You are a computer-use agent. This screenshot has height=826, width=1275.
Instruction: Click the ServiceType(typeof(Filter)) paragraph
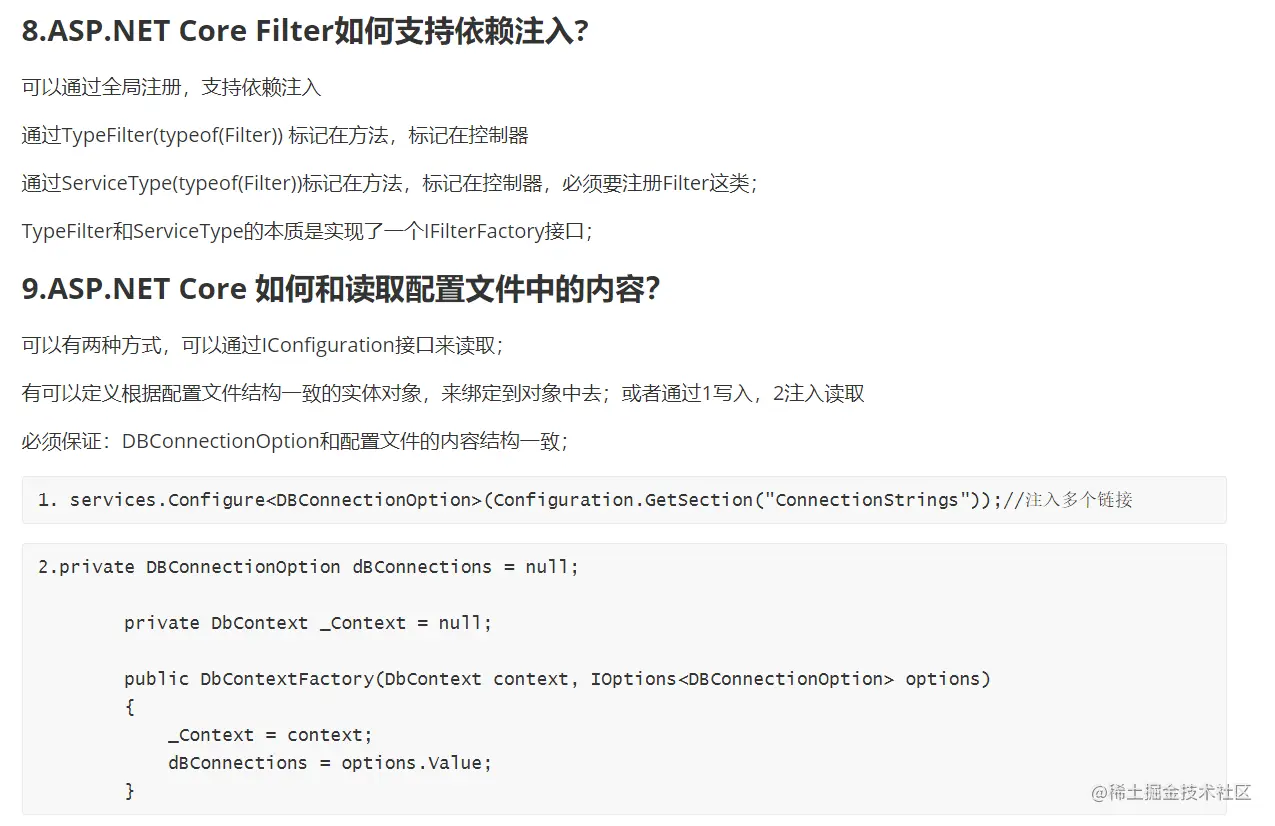(x=390, y=183)
